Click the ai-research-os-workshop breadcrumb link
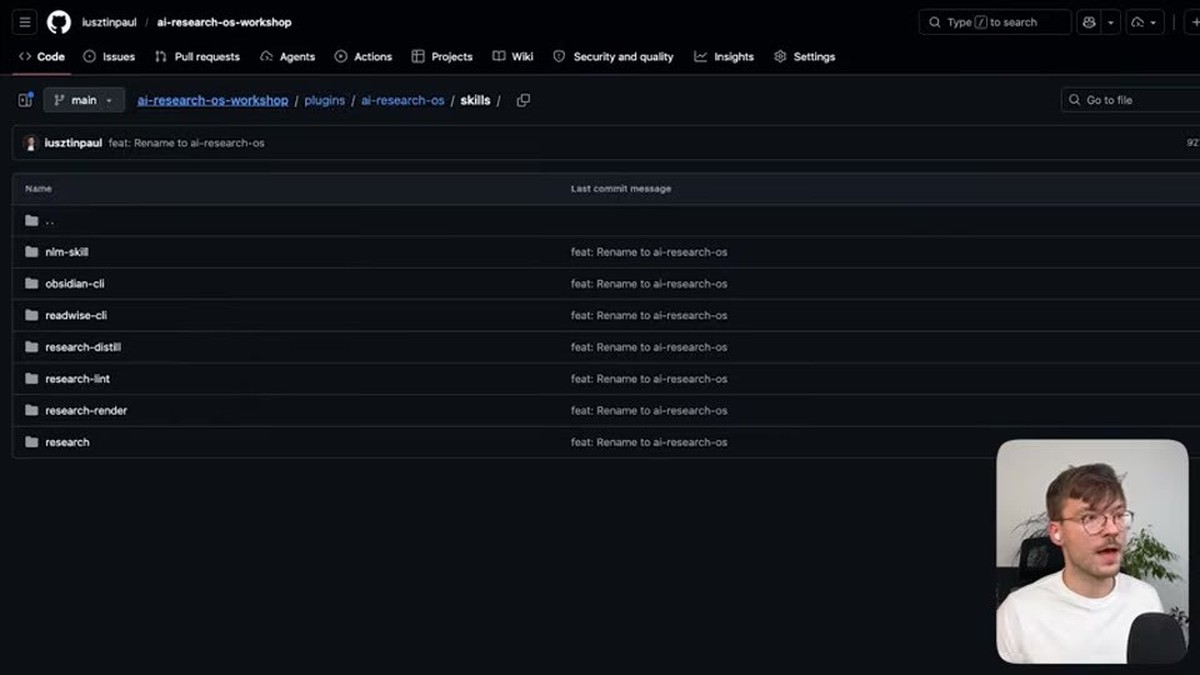 213,100
